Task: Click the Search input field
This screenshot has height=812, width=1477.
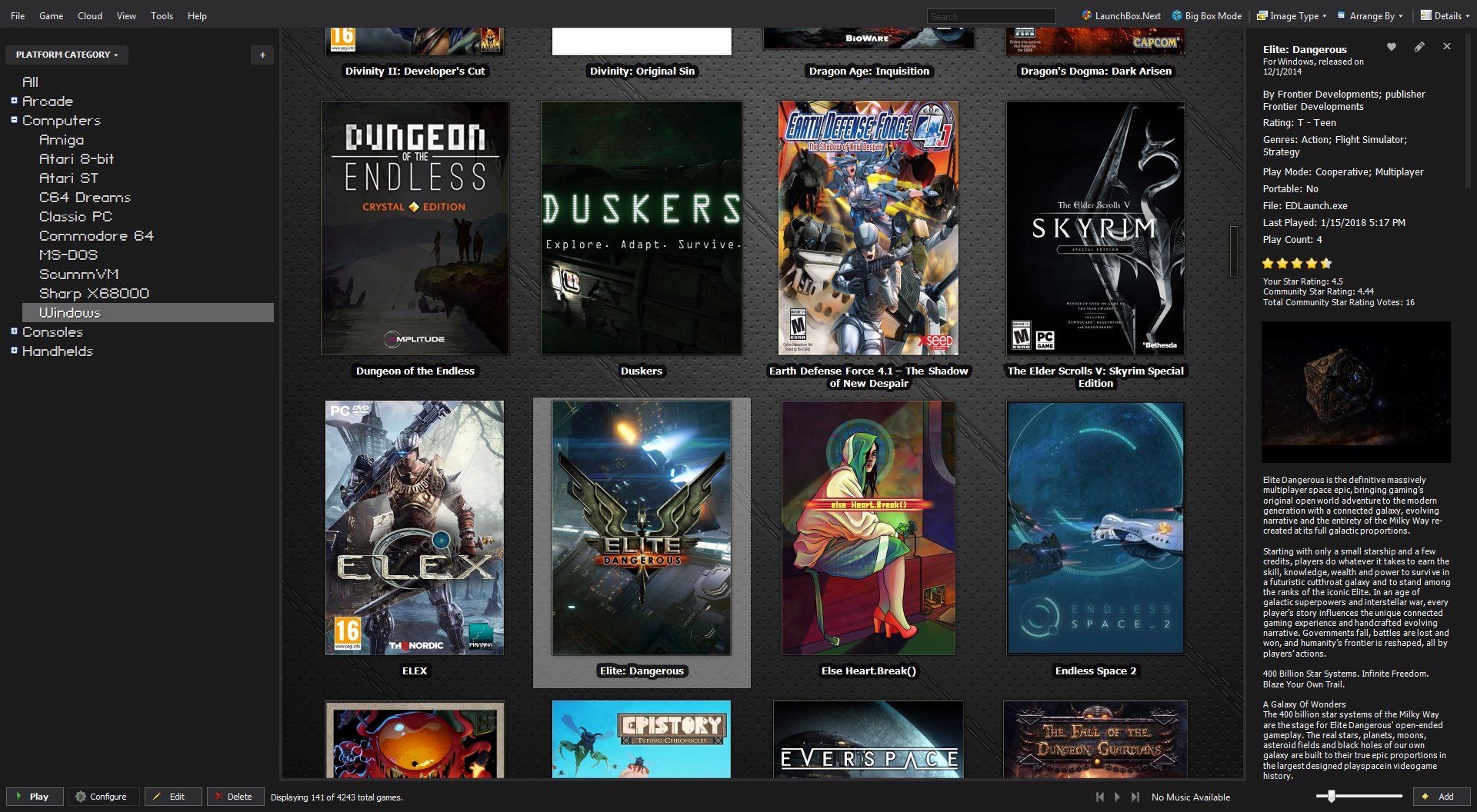Action: point(991,16)
